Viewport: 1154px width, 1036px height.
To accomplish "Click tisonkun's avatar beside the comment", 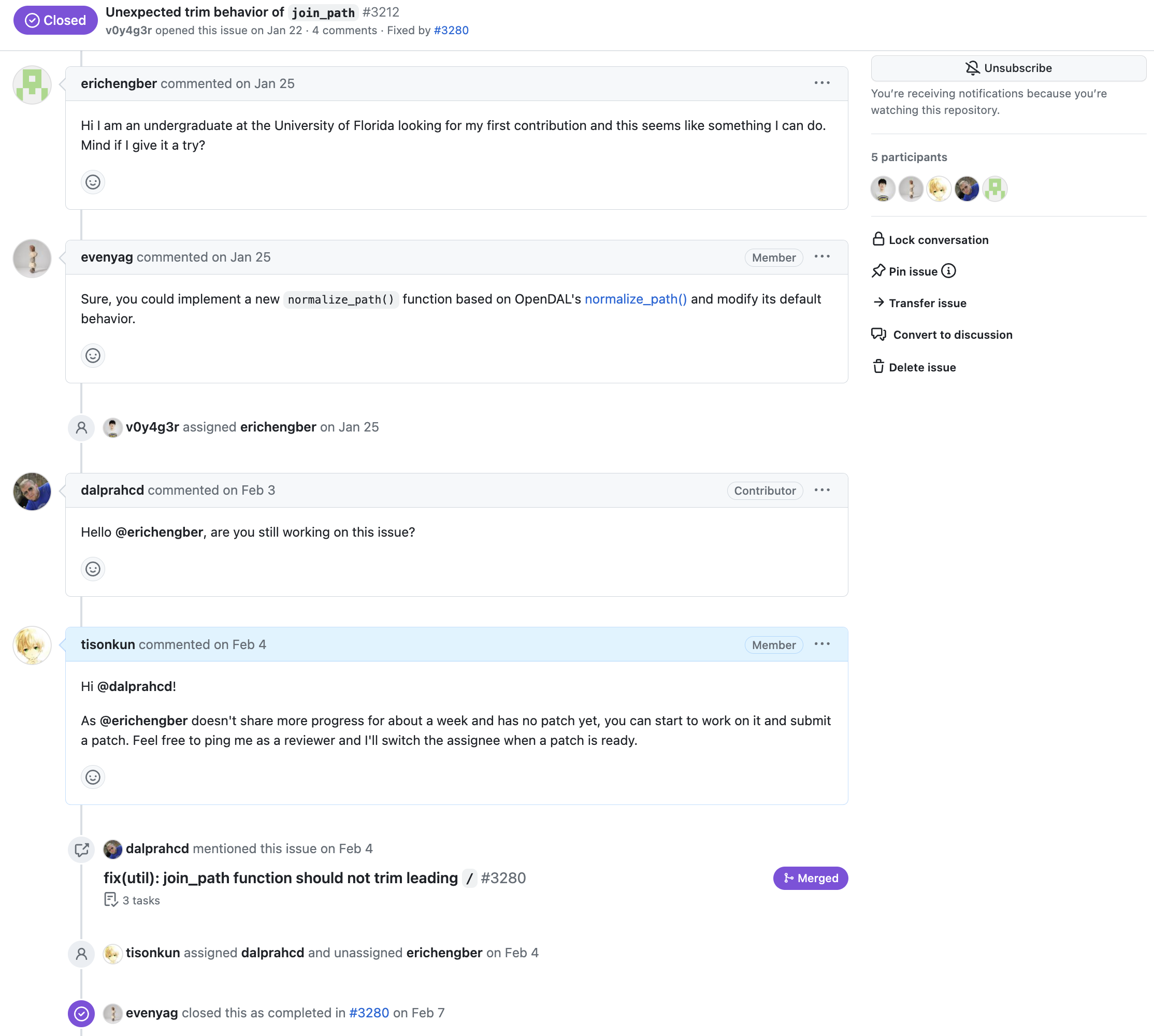I will (x=33, y=645).
